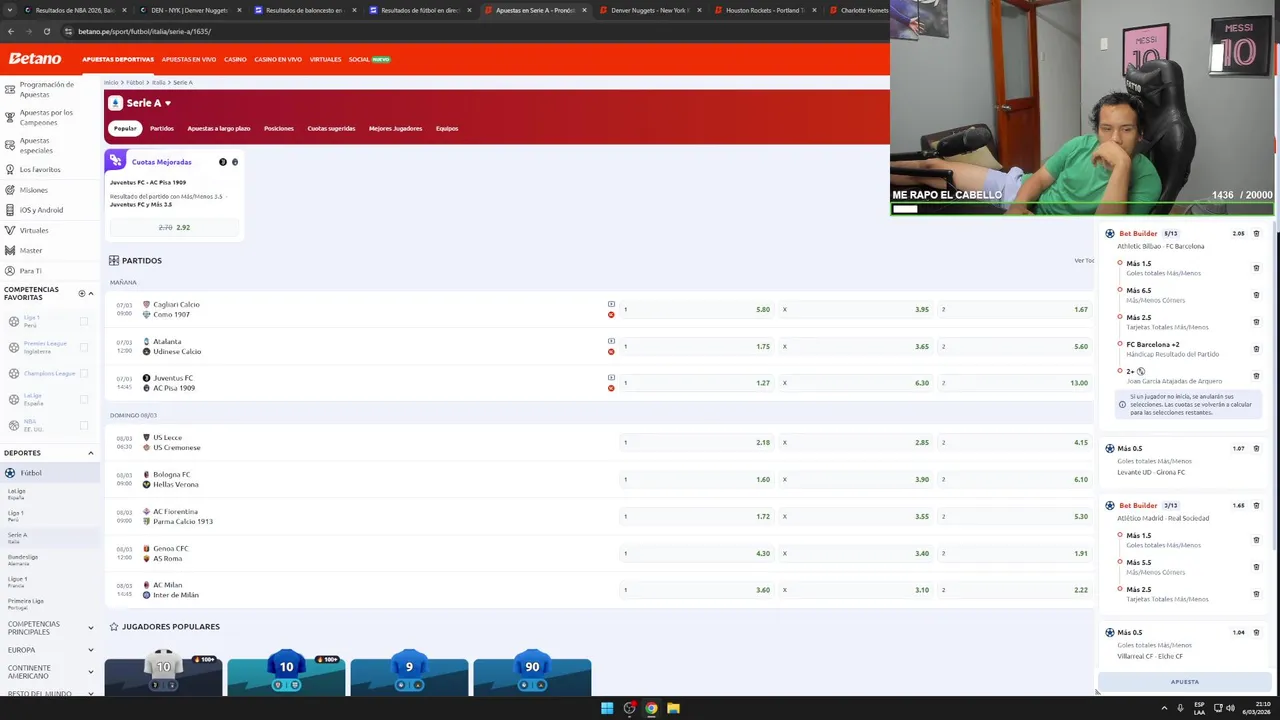Image resolution: width=1280 pixels, height=720 pixels.
Task: Remove the FC Barcelona +2 handicap selection
Action: pos(1257,349)
